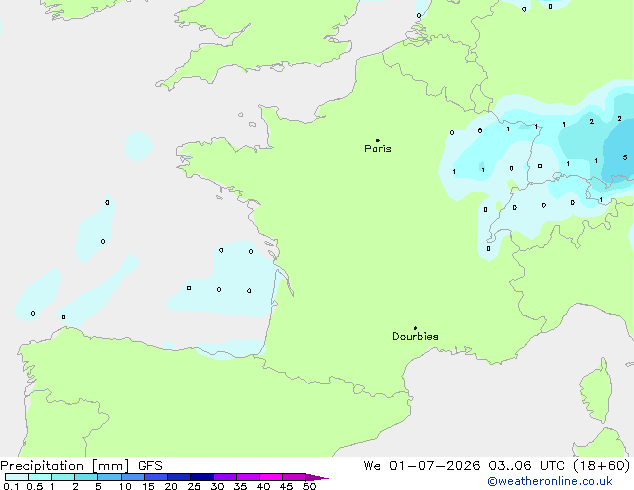Image resolution: width=634 pixels, height=490 pixels.
Task: Select the "Precipitation [mm] GFS" title text
Action: click(x=81, y=466)
